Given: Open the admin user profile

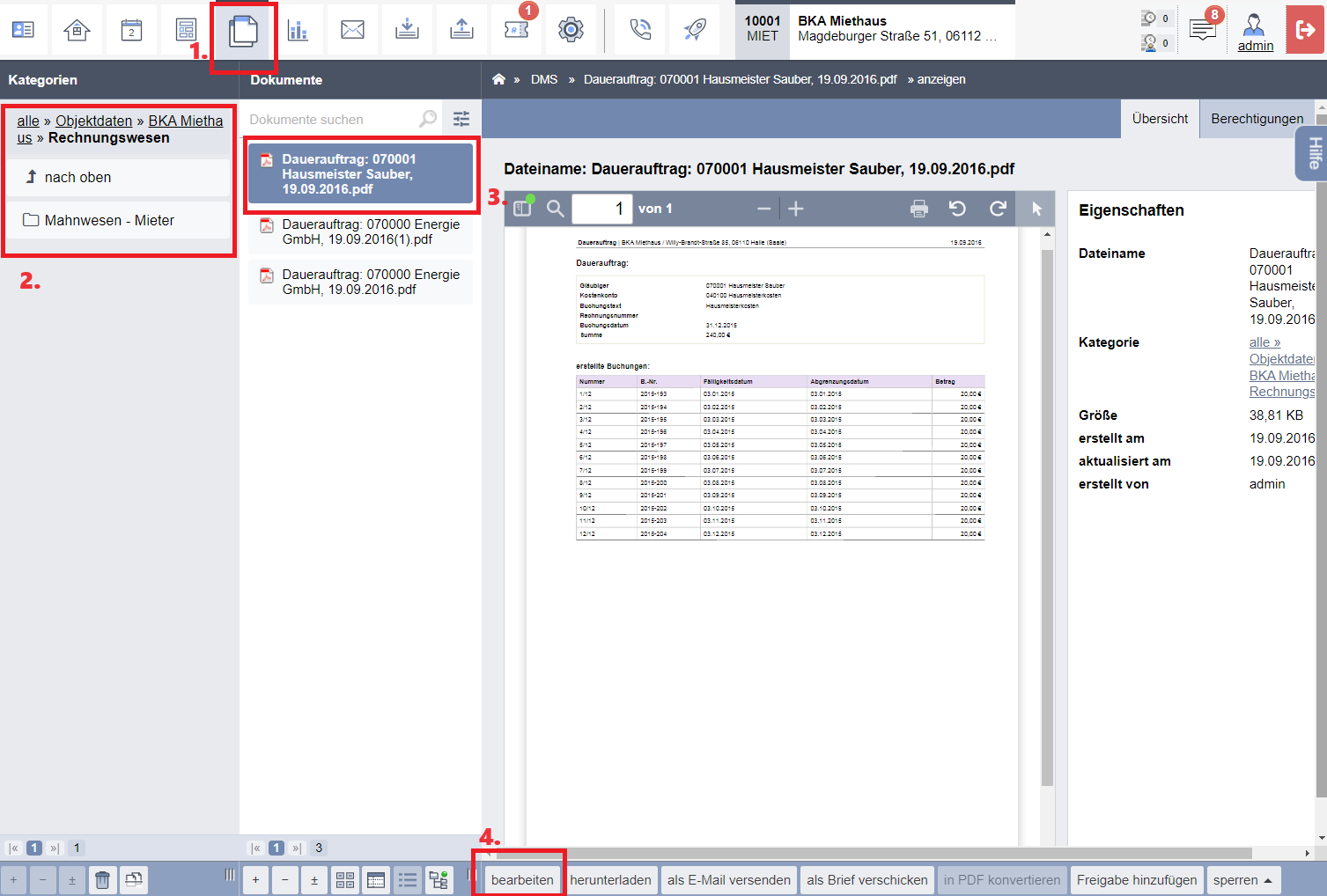Looking at the screenshot, I should pyautogui.click(x=1255, y=33).
